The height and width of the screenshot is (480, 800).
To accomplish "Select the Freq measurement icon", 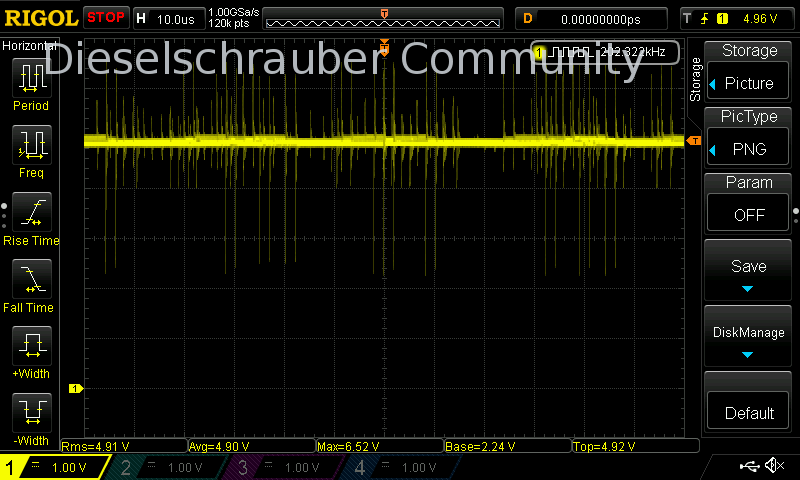I will point(32,144).
